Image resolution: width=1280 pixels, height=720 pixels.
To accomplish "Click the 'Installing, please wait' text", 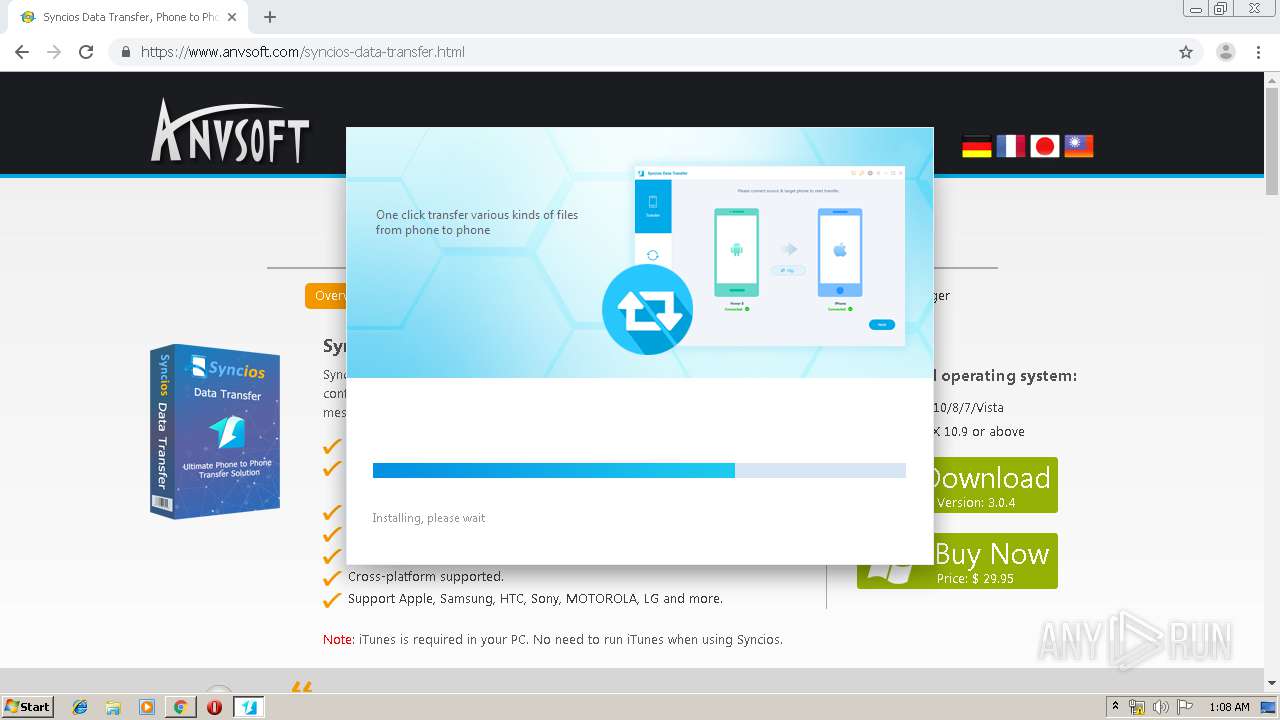I will pyautogui.click(x=429, y=518).
